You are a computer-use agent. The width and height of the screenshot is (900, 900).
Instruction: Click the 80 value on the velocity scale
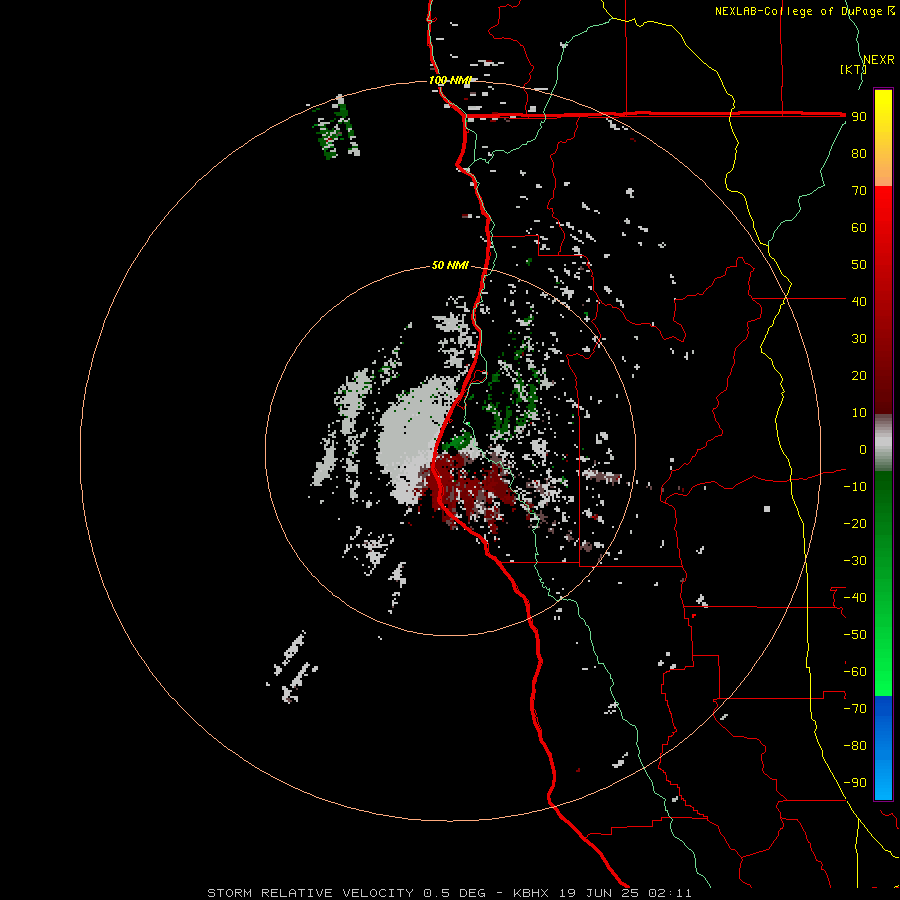pos(859,154)
